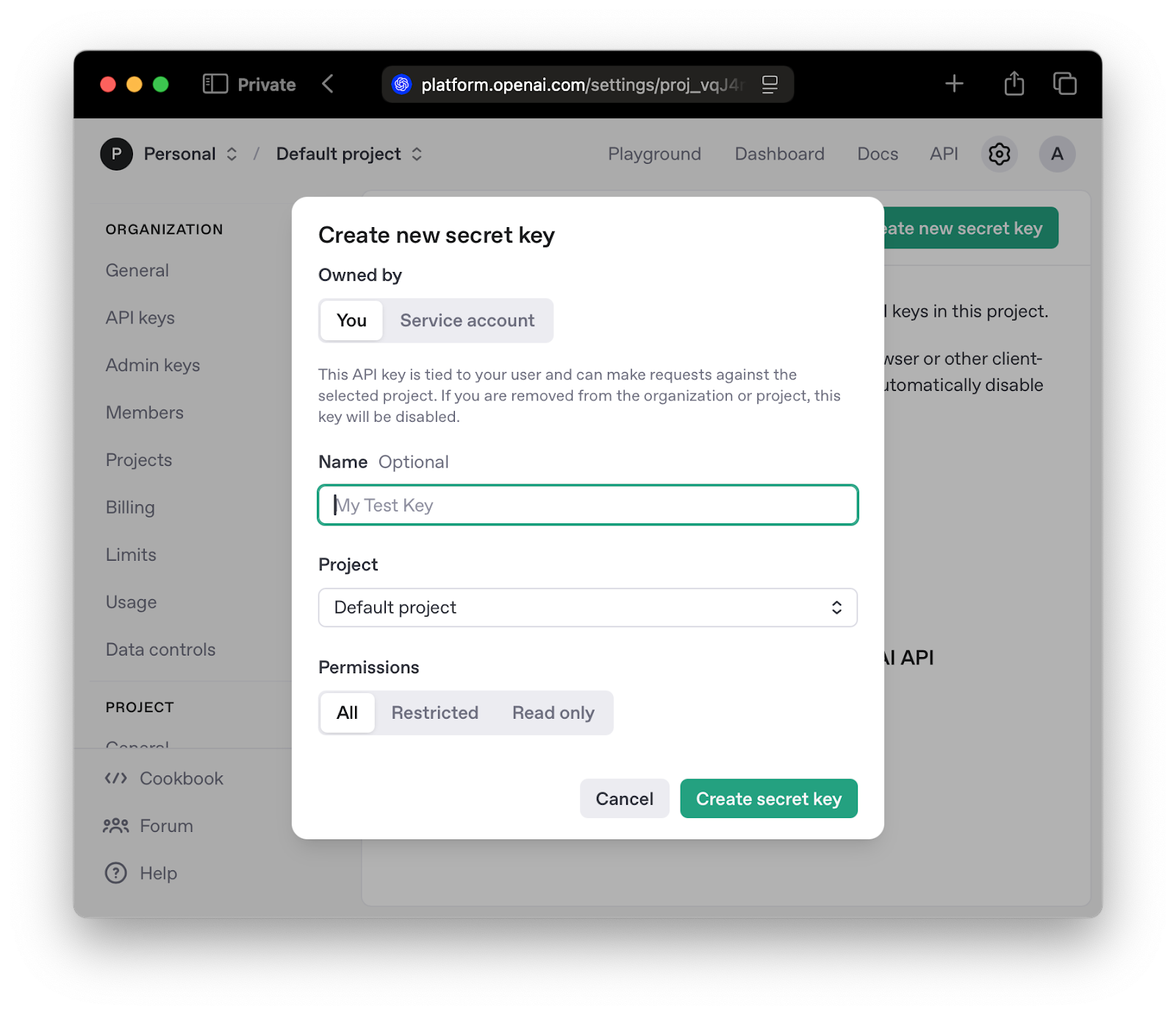This screenshot has height=1015, width=1176.
Task: Set permissions to Restricted
Action: pos(435,713)
